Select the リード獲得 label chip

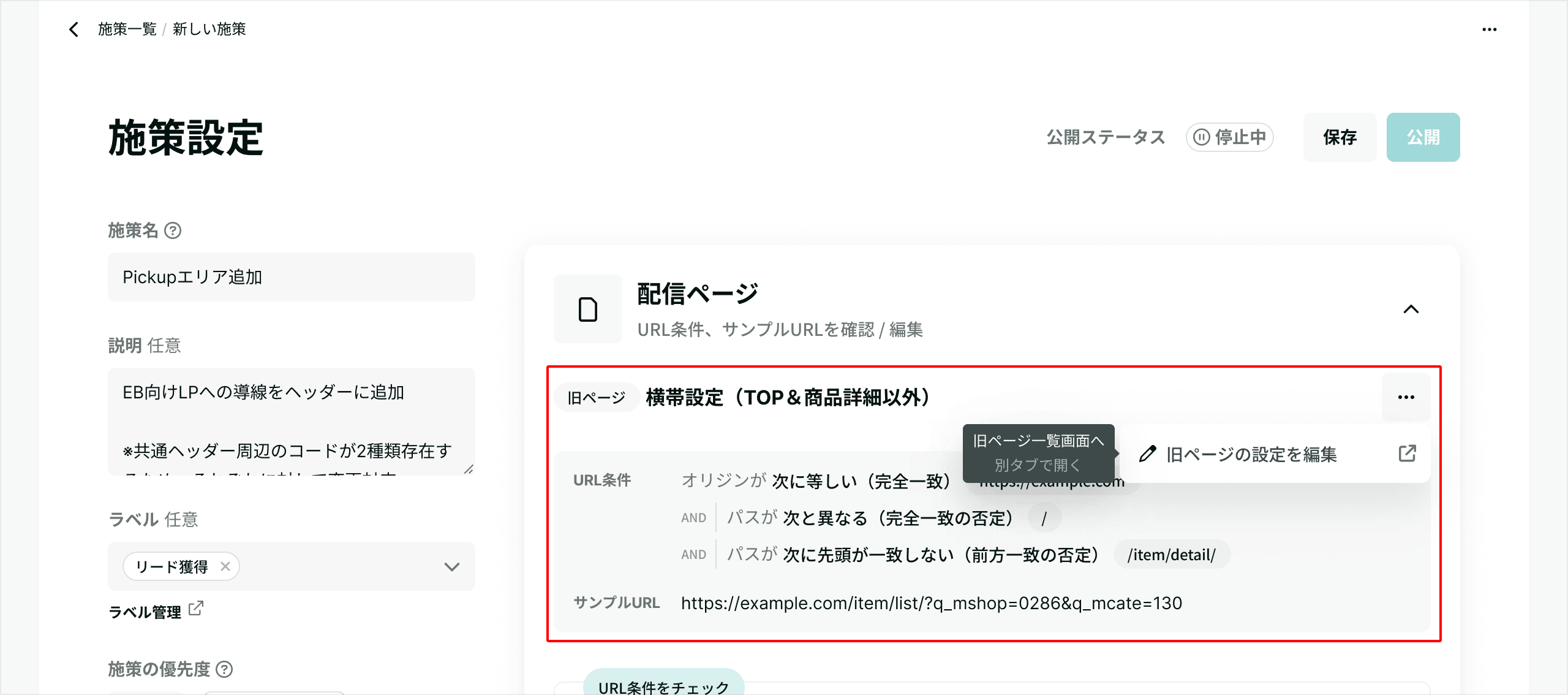[x=181, y=566]
